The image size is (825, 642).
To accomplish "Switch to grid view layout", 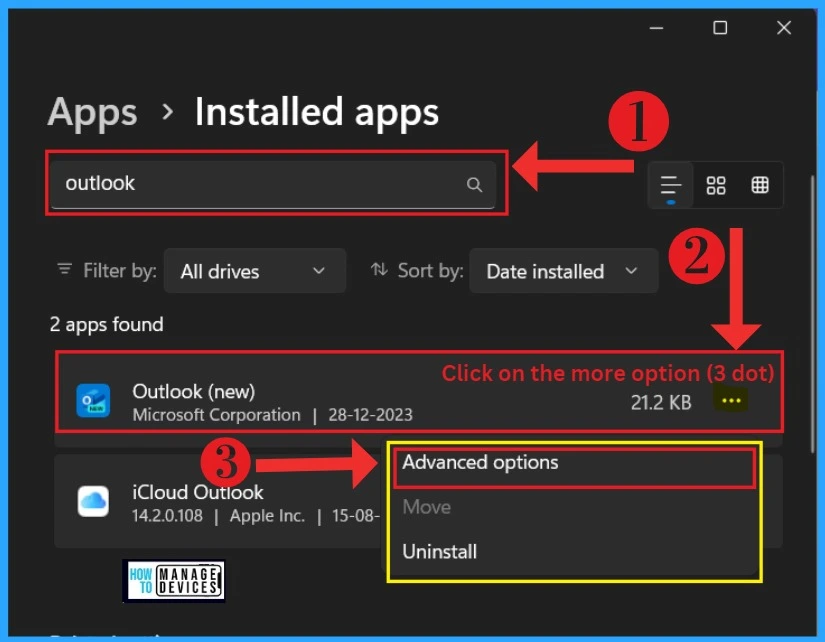I will [716, 185].
